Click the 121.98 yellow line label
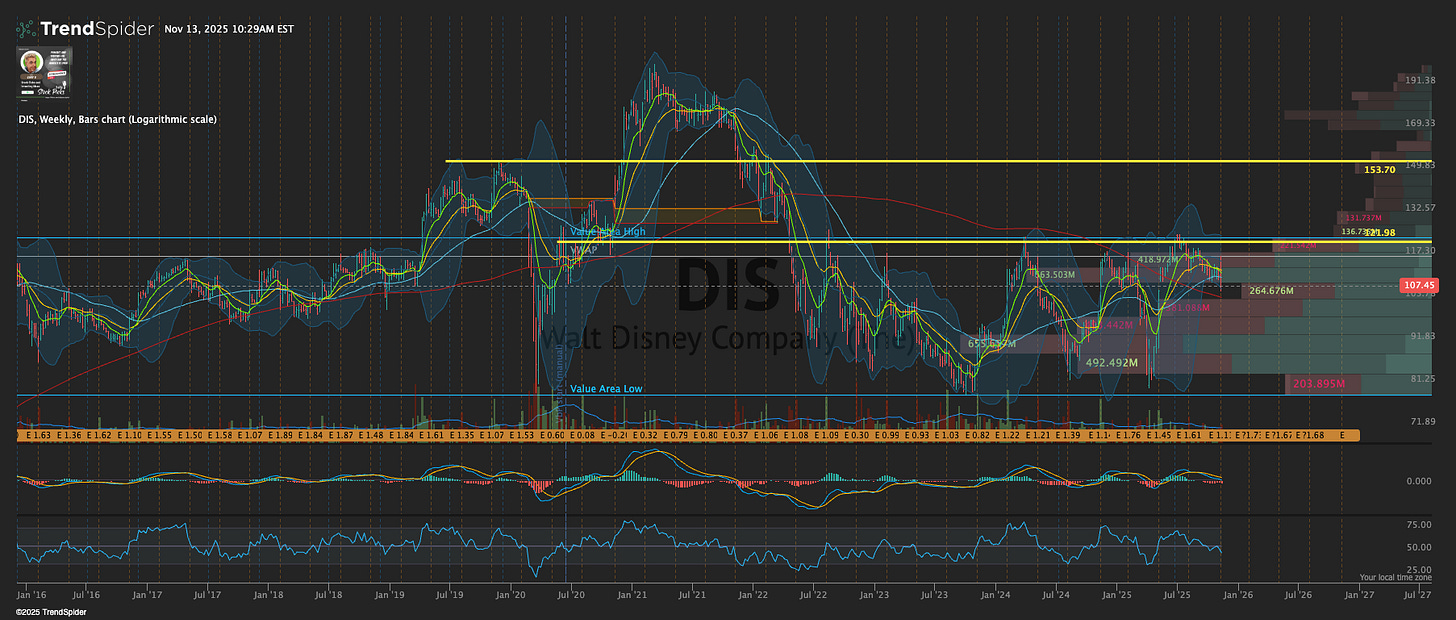1456x620 pixels. tap(1379, 232)
